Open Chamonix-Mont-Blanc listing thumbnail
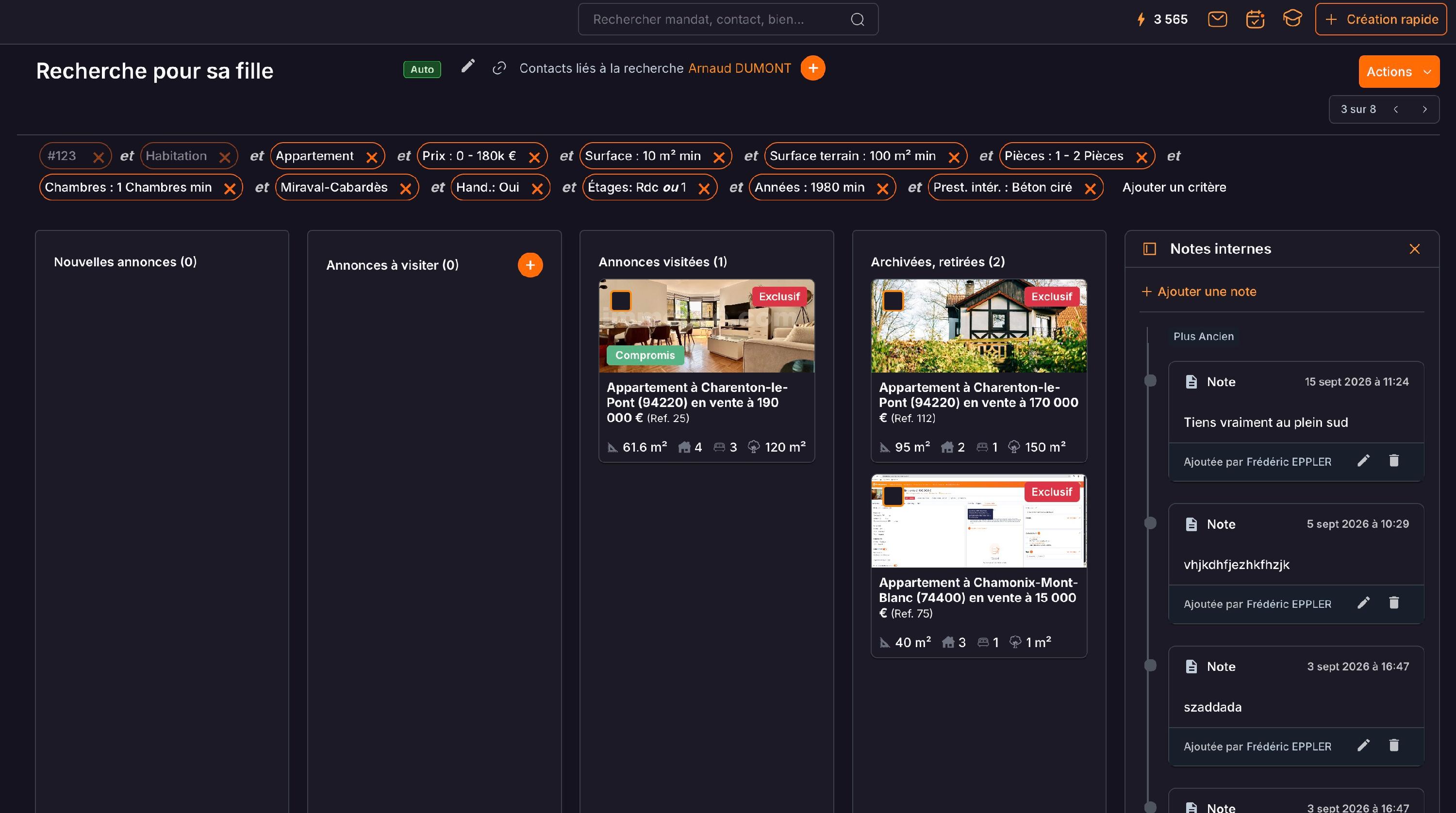Screen dimensions: 1456x813 (x=978, y=521)
